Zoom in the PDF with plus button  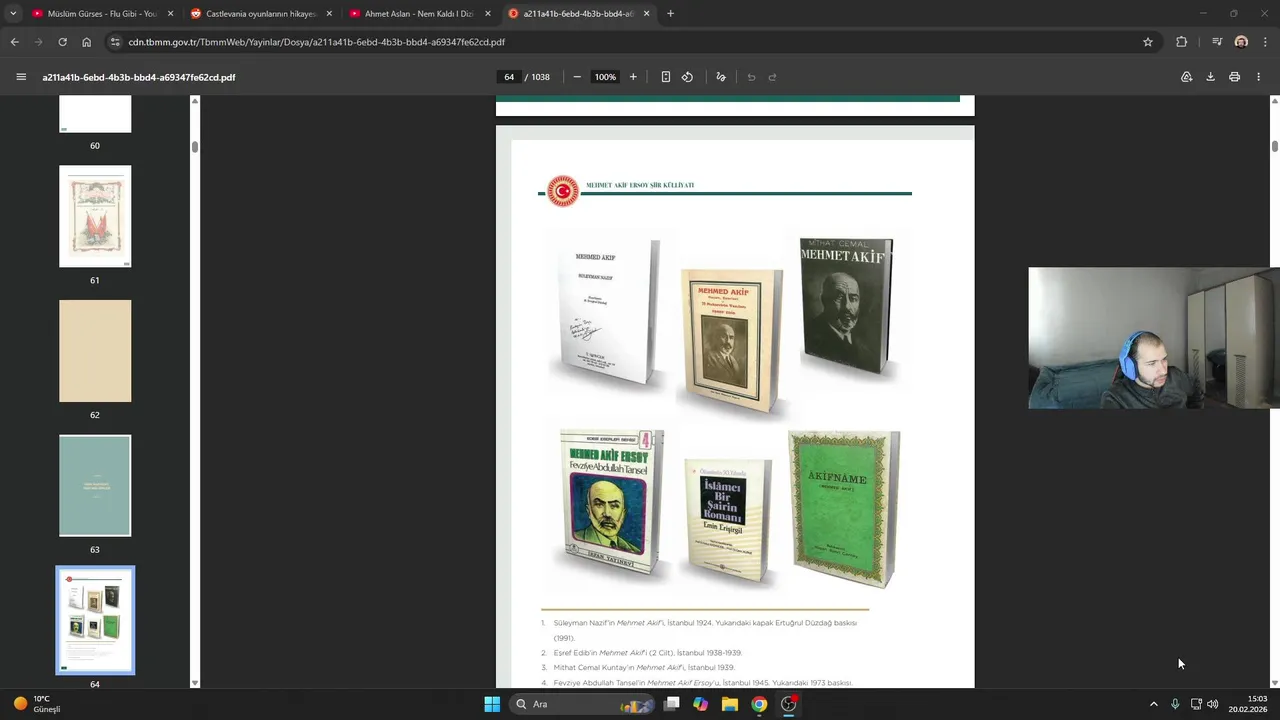click(633, 77)
